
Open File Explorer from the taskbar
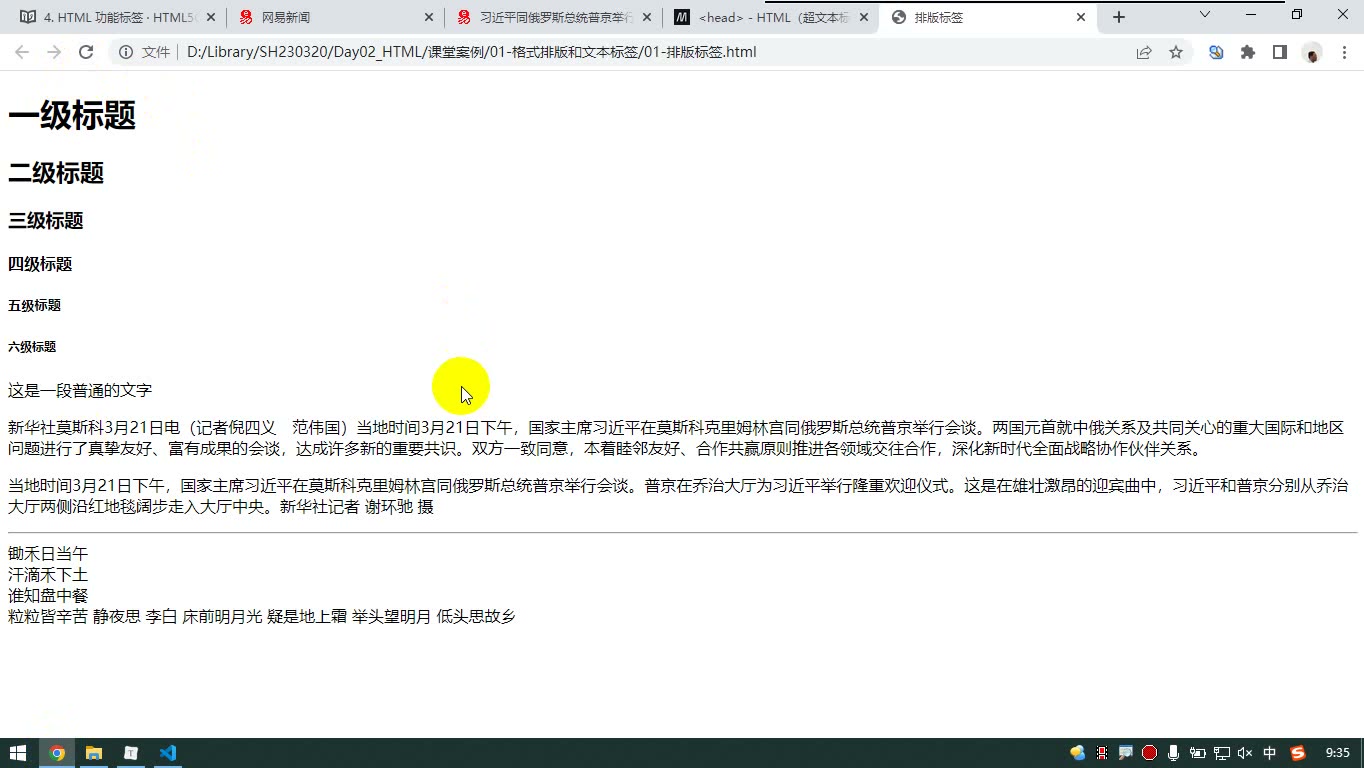(94, 753)
